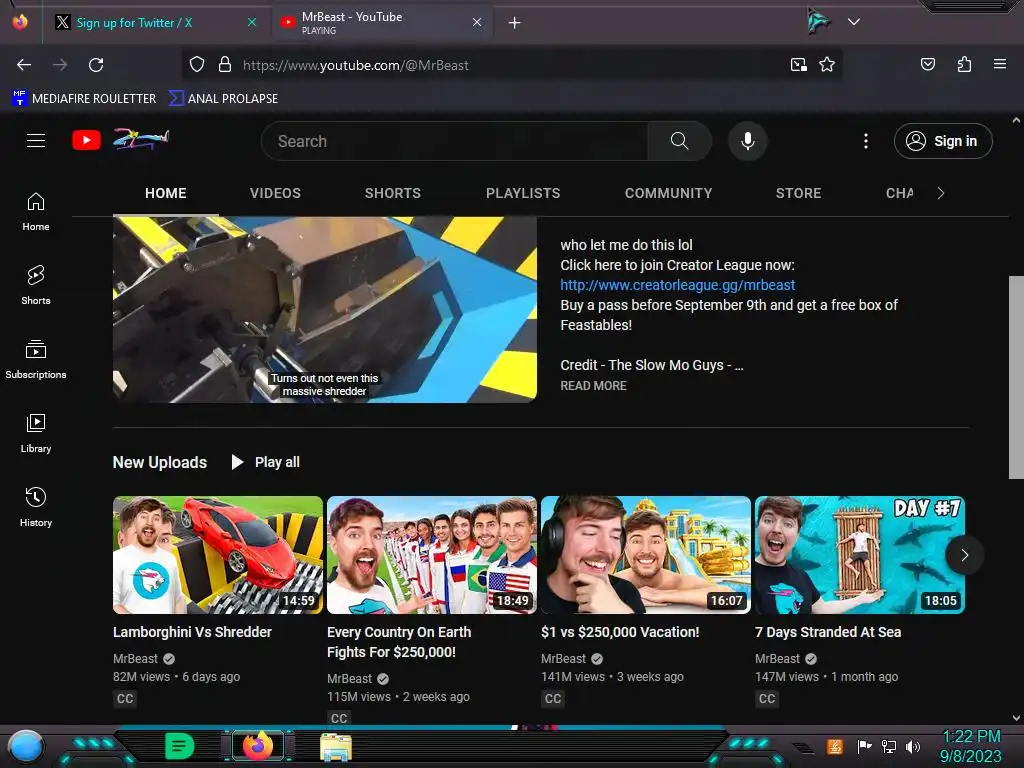Go back in Firefox
Image resolution: width=1024 pixels, height=768 pixels.
click(24, 65)
